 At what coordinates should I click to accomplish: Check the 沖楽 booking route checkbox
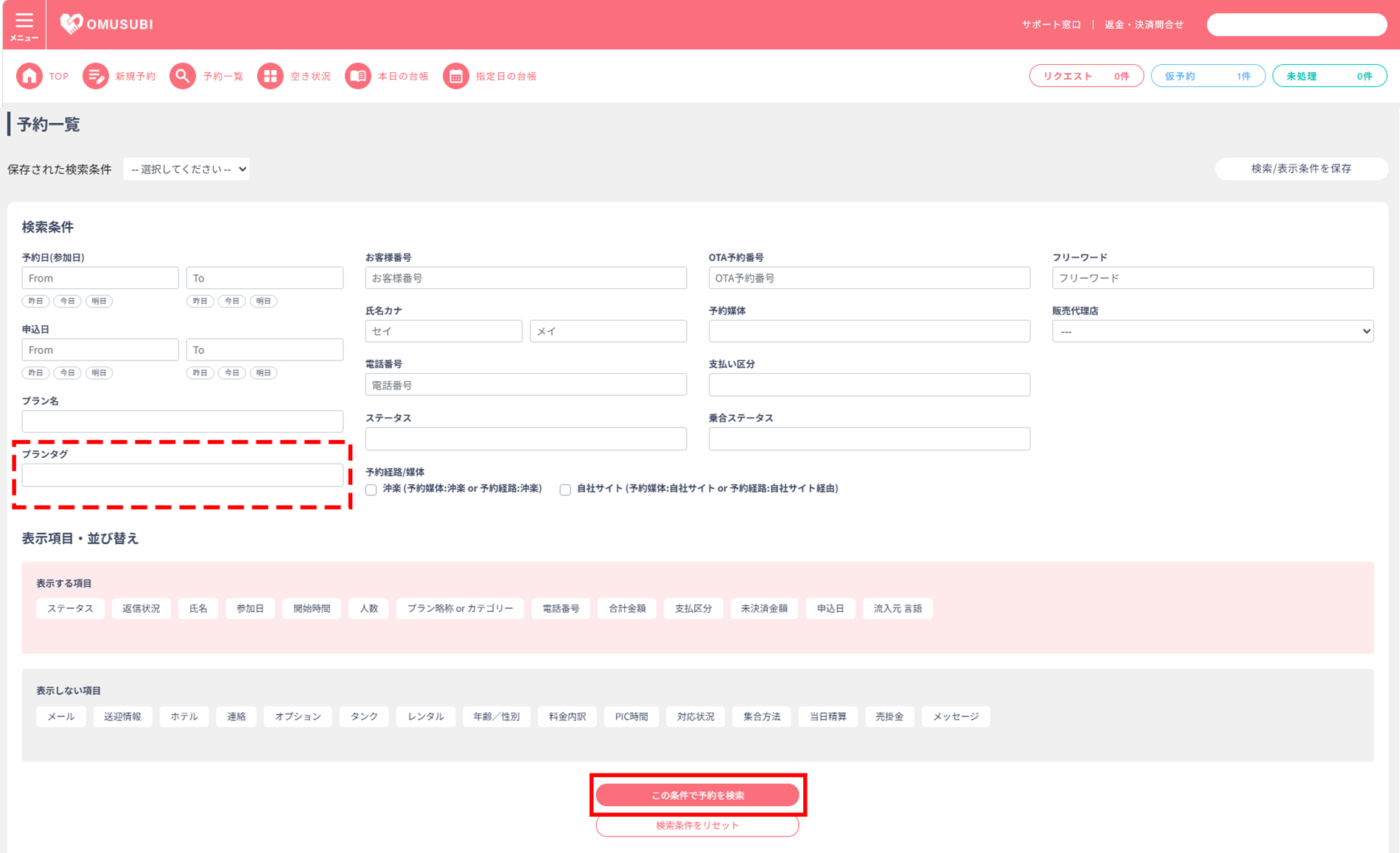pyautogui.click(x=371, y=490)
